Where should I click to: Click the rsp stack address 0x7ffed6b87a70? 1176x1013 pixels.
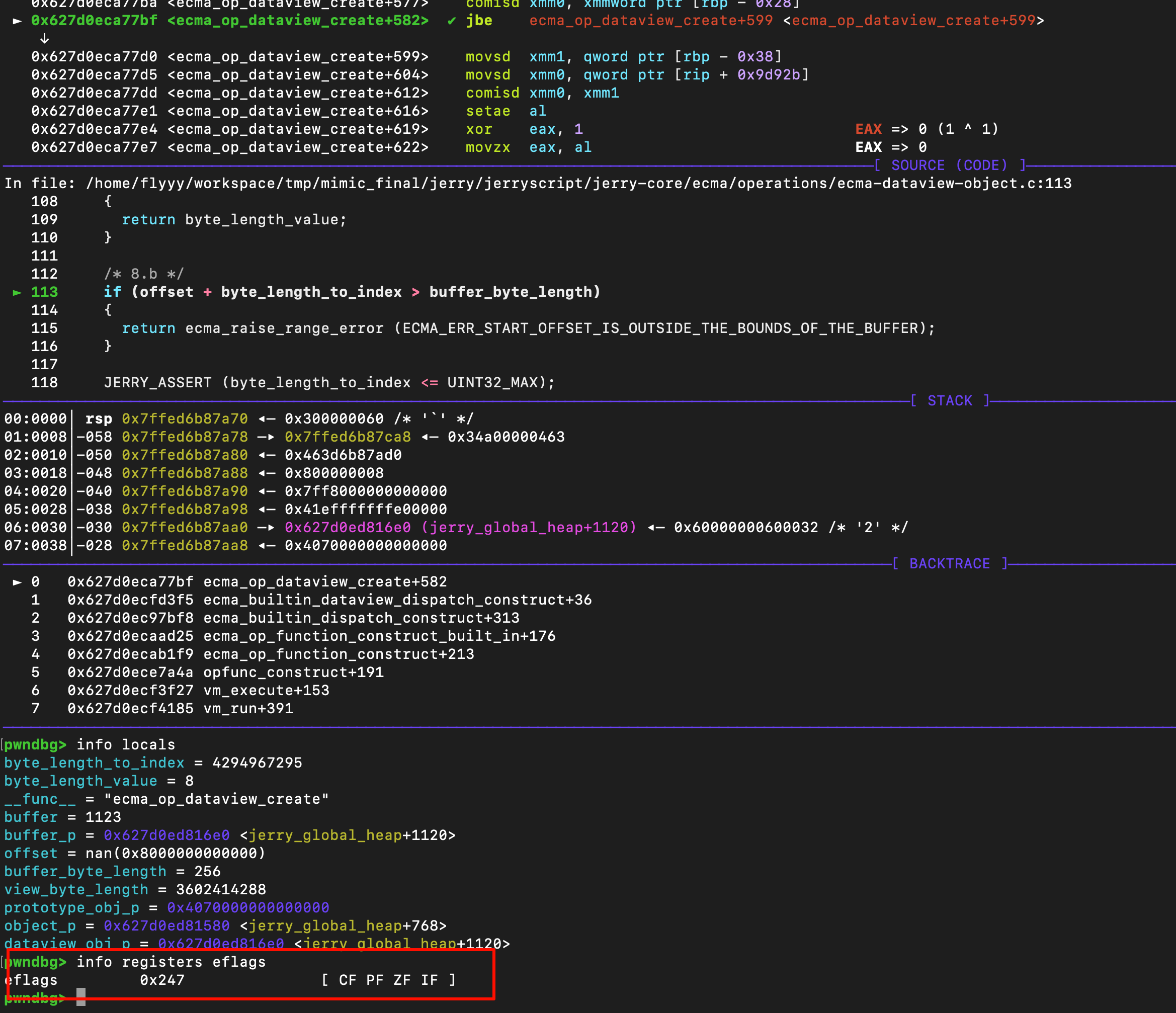[x=185, y=419]
